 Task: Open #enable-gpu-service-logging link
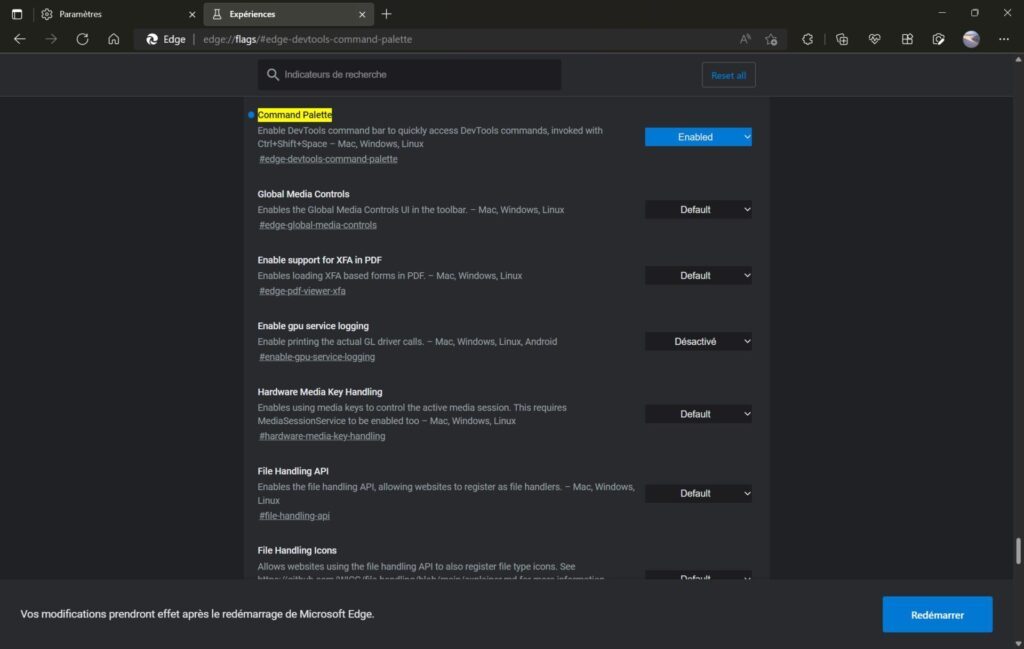[317, 357]
